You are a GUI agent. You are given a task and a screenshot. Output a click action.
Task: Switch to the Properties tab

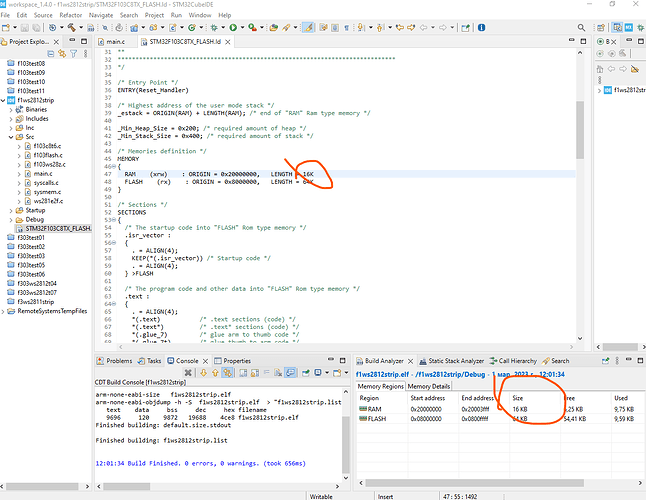232,361
